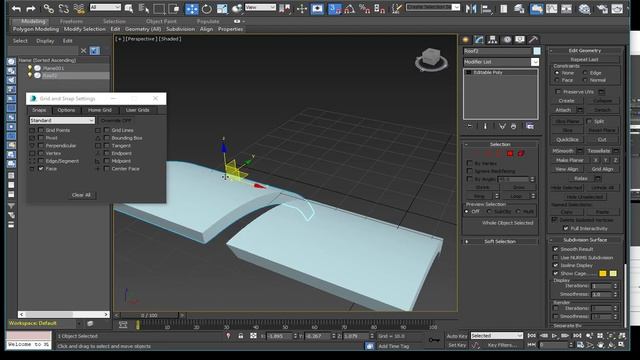This screenshot has height=360, width=640.
Task: Click the Unlink Selection icon
Action: [x=64, y=9]
